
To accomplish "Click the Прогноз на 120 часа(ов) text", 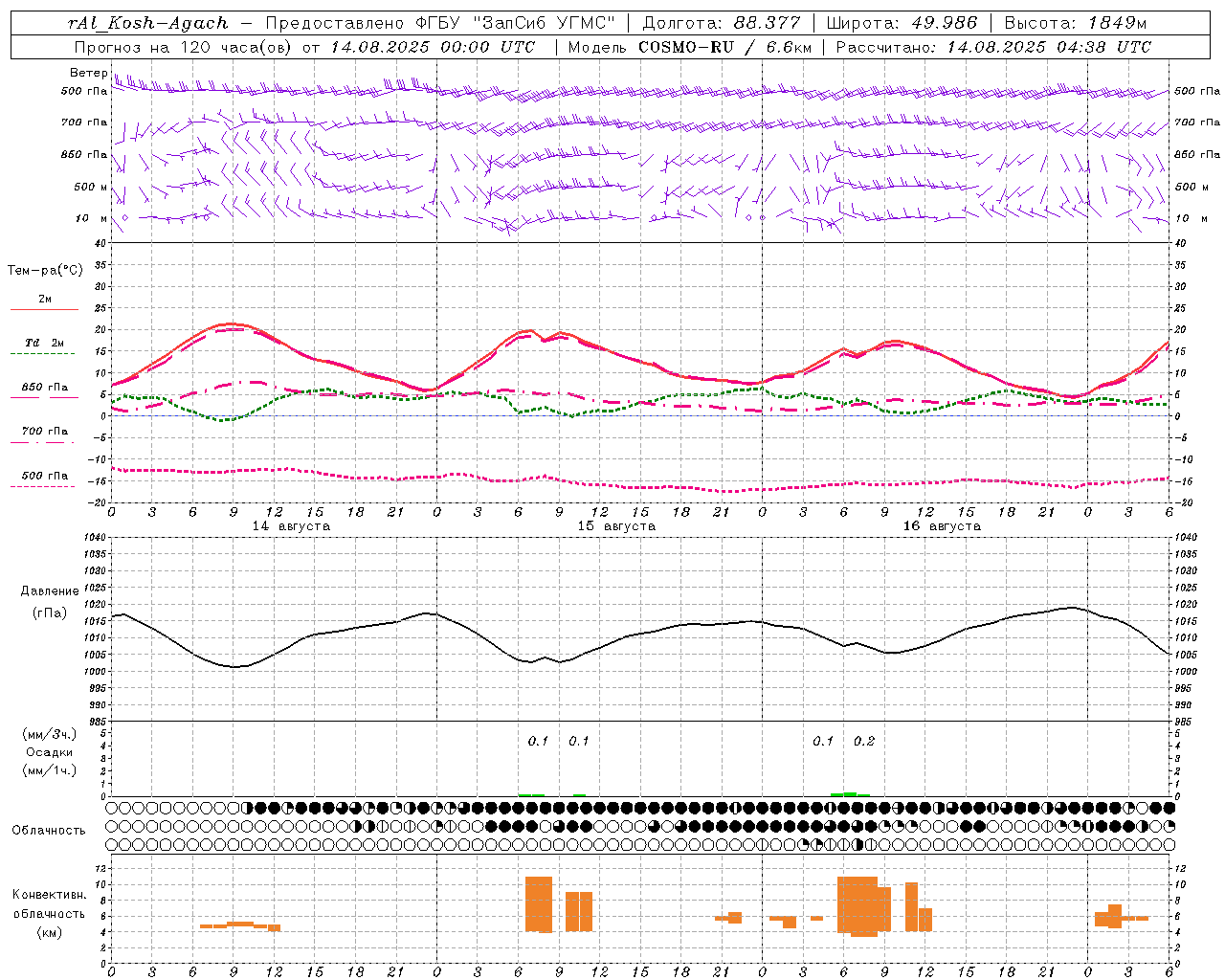I will coord(184,47).
